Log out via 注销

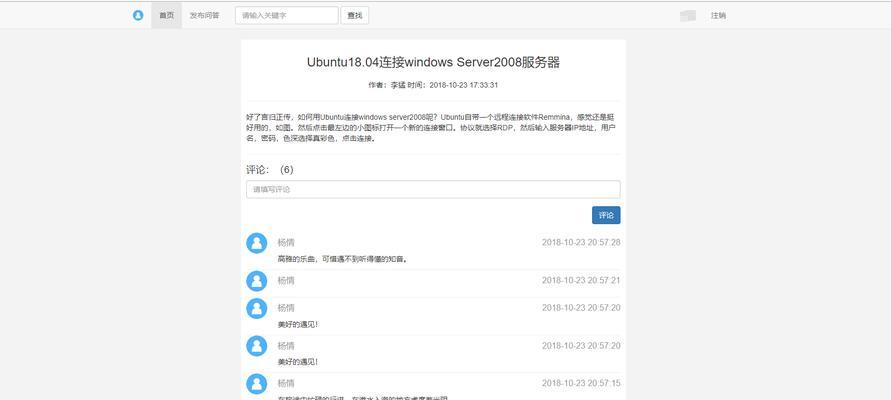point(718,15)
